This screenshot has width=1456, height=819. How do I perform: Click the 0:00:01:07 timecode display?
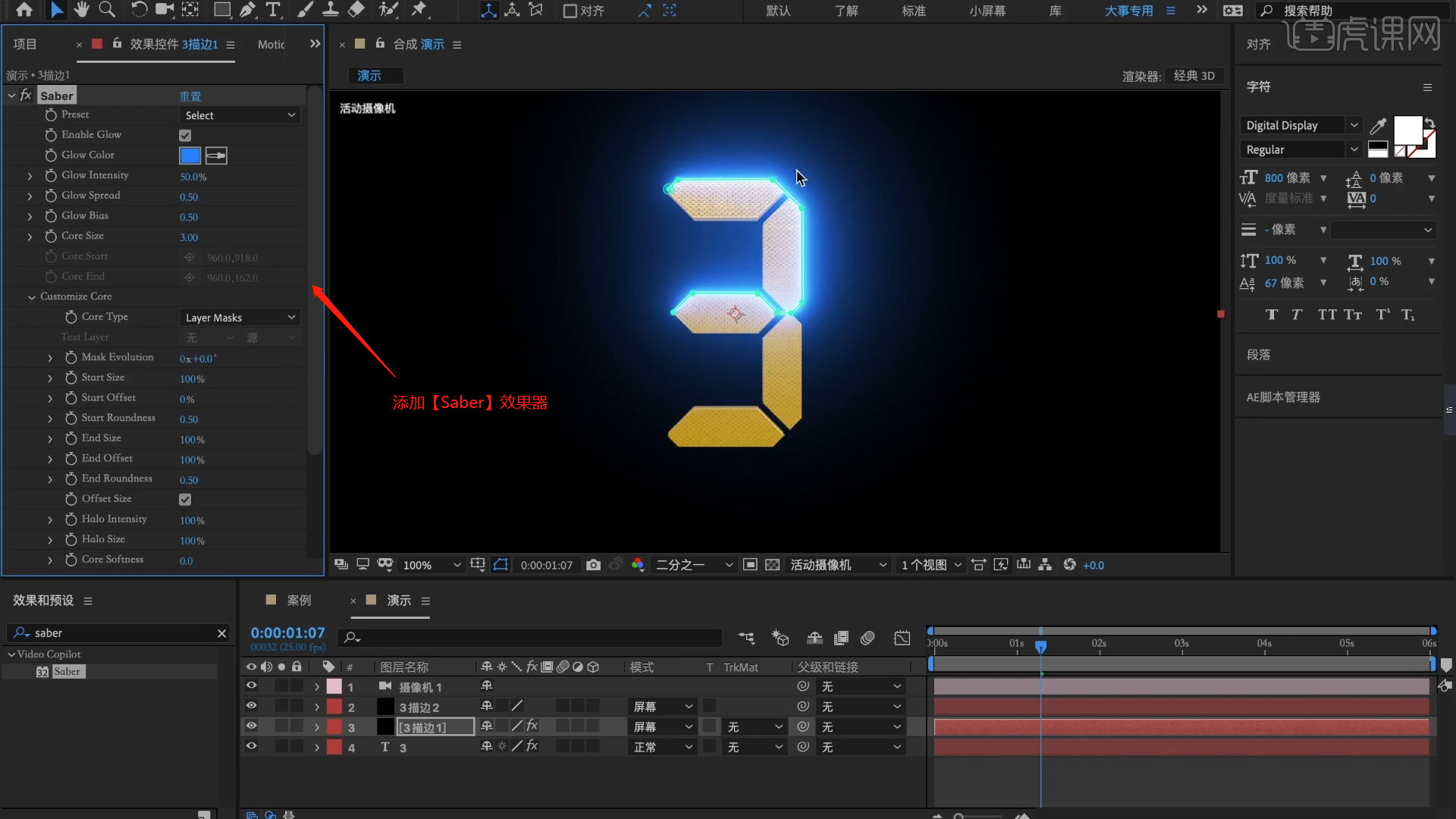287,632
